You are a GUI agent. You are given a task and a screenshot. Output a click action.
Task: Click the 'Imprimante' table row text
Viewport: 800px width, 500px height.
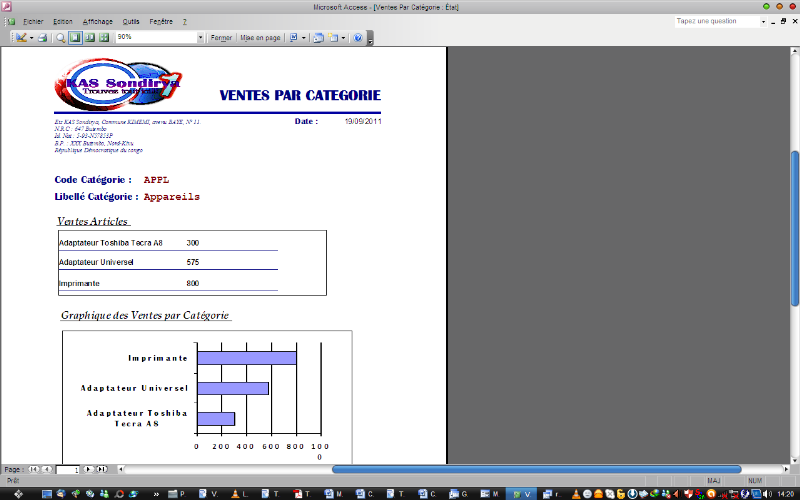point(79,283)
